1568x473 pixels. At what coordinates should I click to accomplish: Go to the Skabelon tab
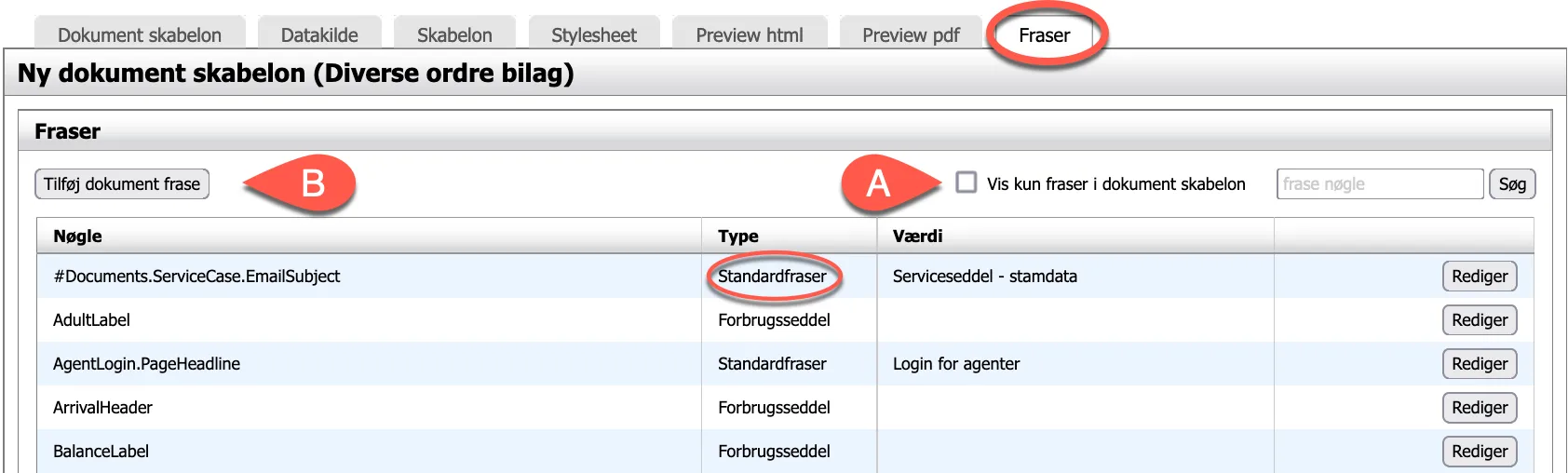click(x=454, y=35)
